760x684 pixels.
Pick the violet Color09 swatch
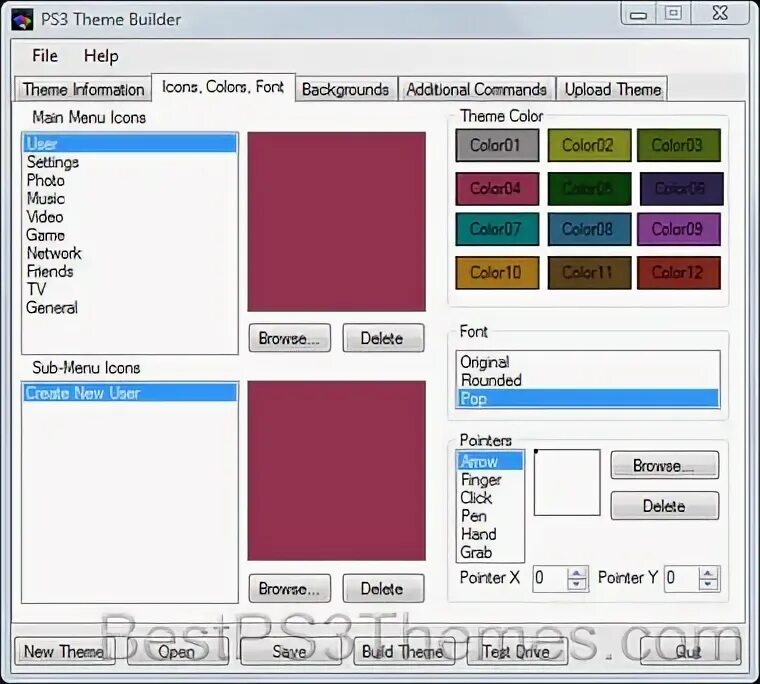click(x=679, y=229)
